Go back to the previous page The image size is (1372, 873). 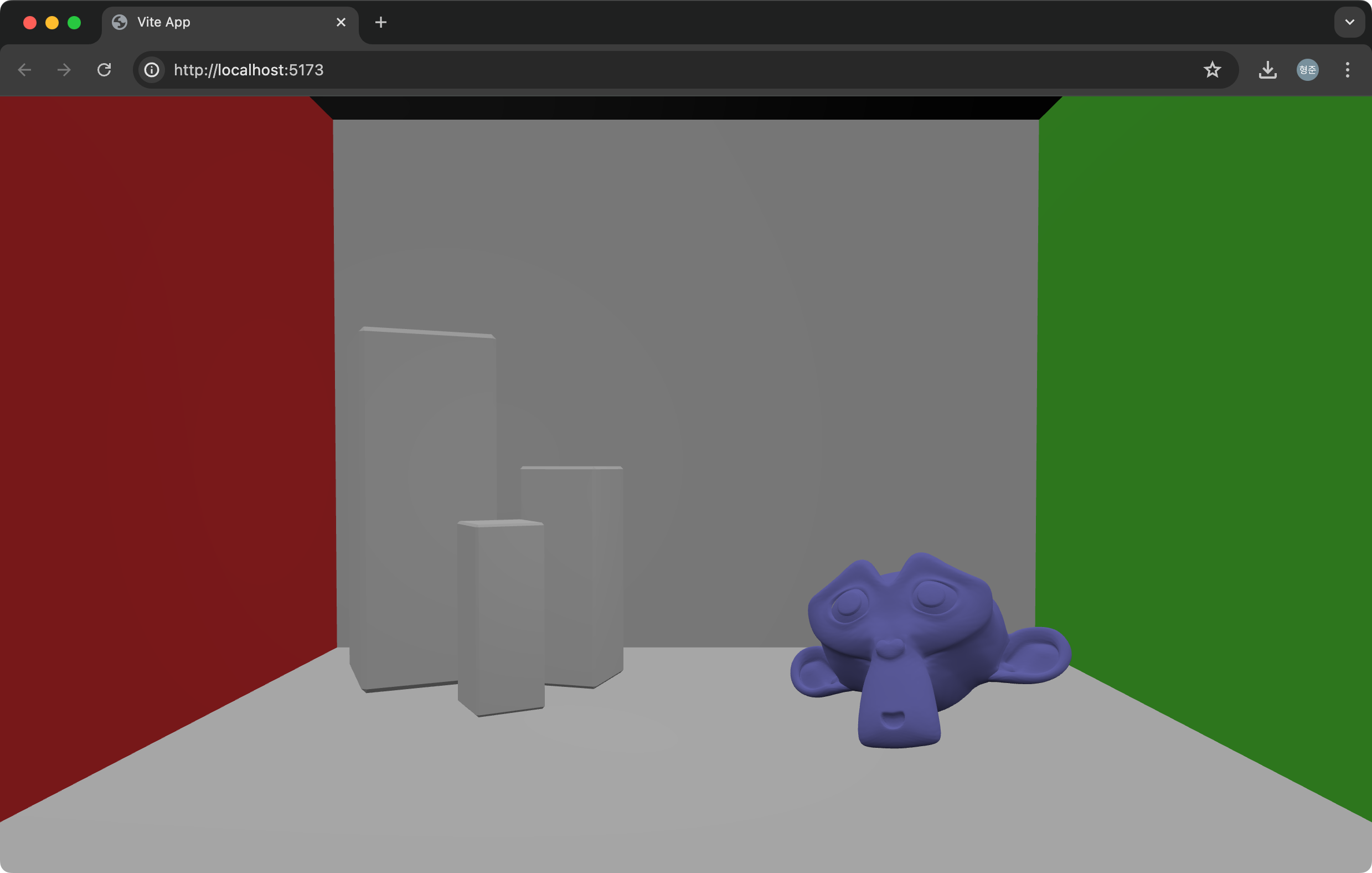pos(24,70)
